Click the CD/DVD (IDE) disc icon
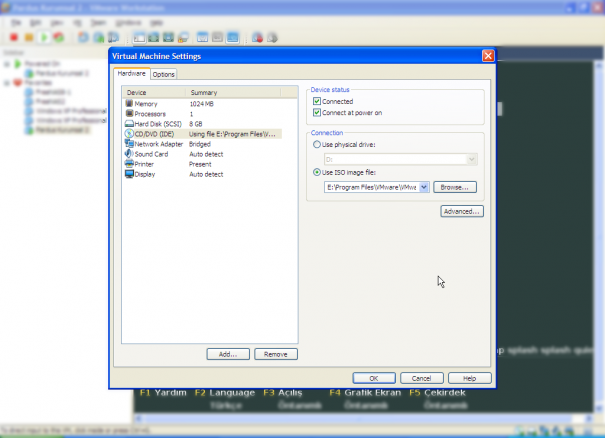The height and width of the screenshot is (438, 605). pyautogui.click(x=129, y=134)
